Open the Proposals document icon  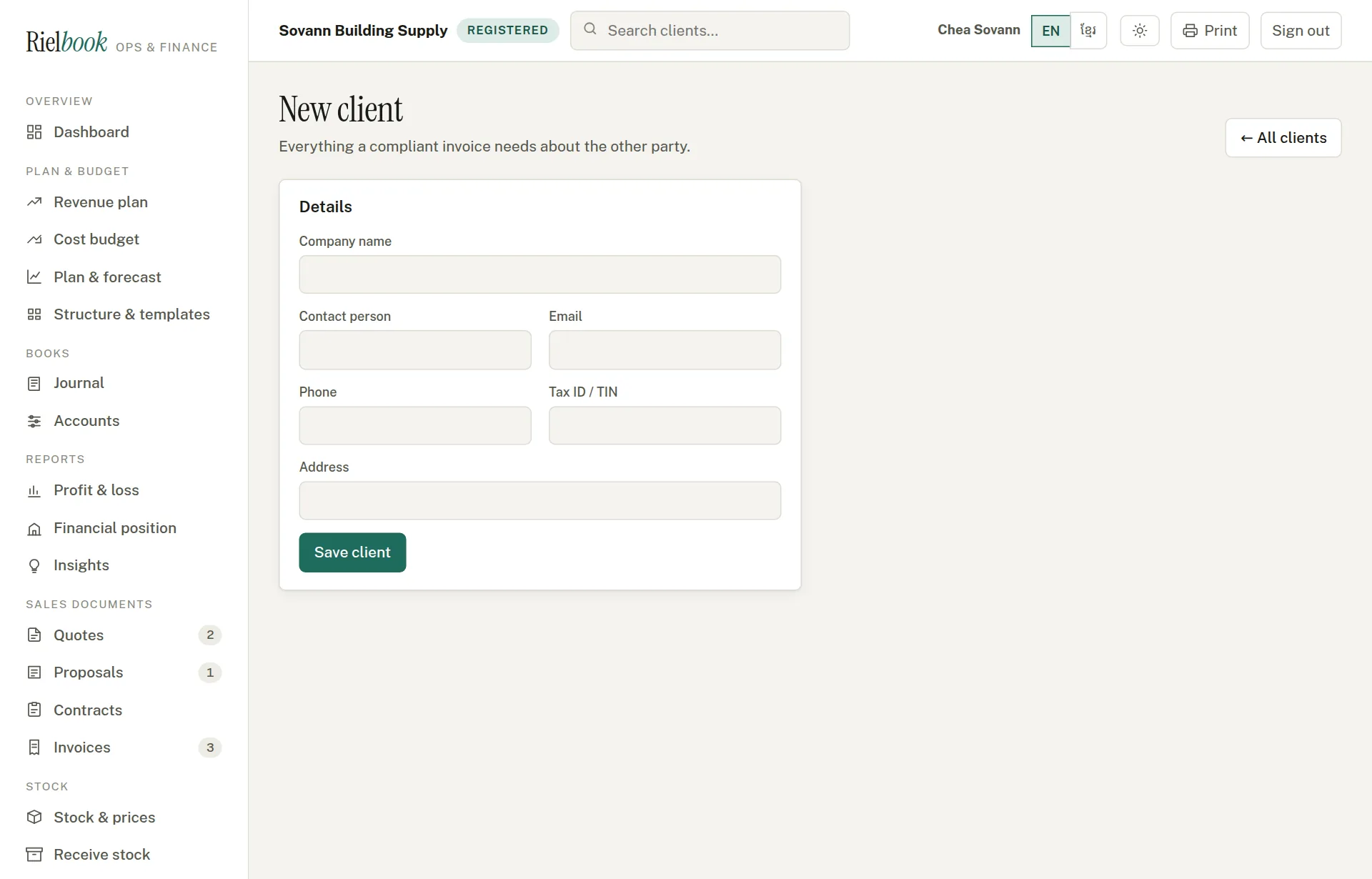pyautogui.click(x=34, y=672)
